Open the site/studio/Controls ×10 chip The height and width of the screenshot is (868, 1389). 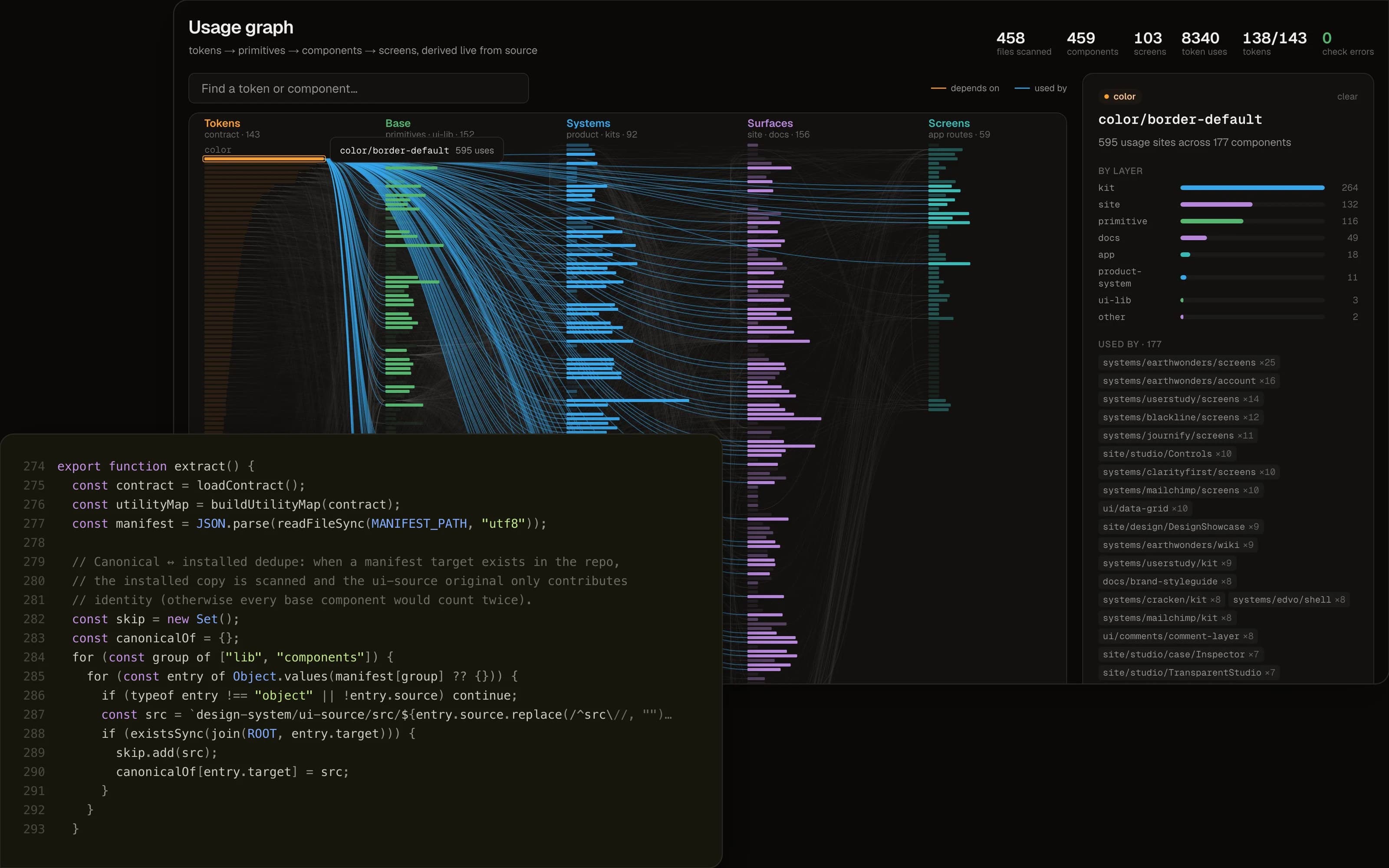tap(1167, 454)
